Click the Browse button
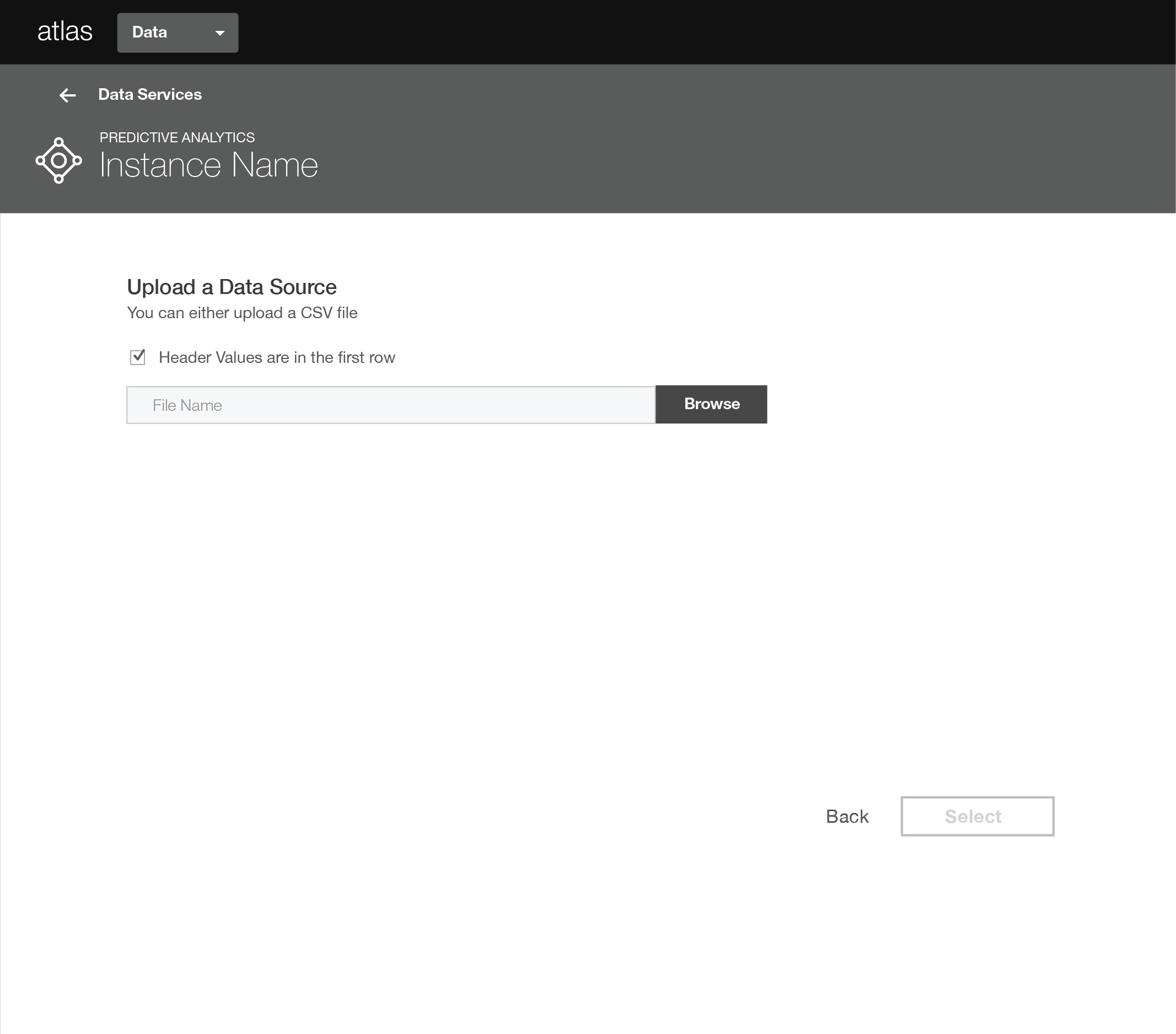This screenshot has height=1034, width=1176. tap(711, 405)
